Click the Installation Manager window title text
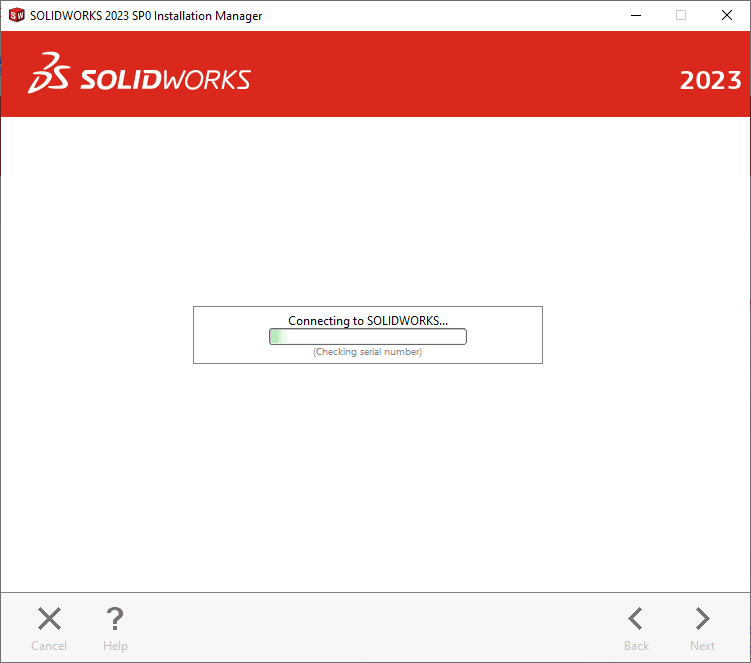 [x=146, y=16]
